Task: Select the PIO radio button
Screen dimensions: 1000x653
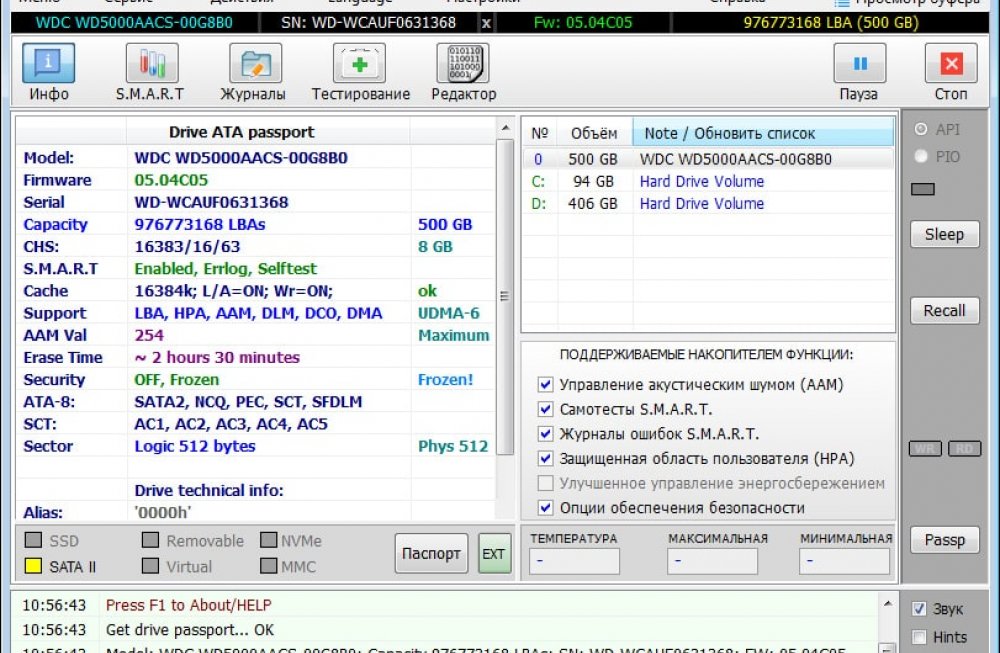Action: pyautogui.click(x=921, y=156)
